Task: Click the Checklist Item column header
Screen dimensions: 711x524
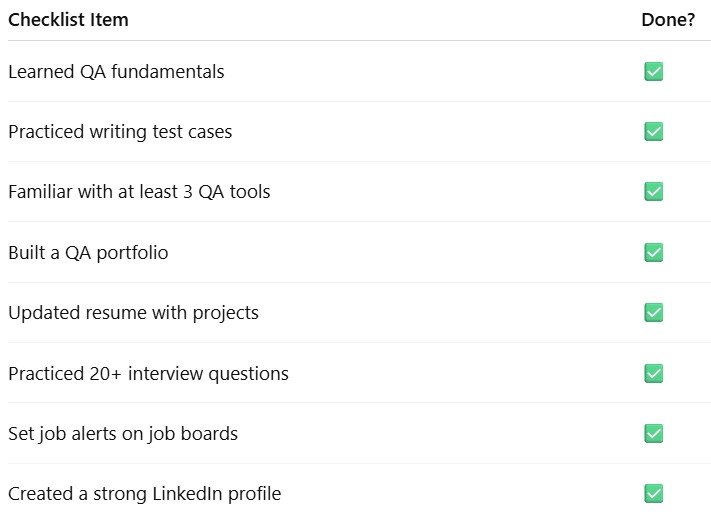Action: [68, 20]
